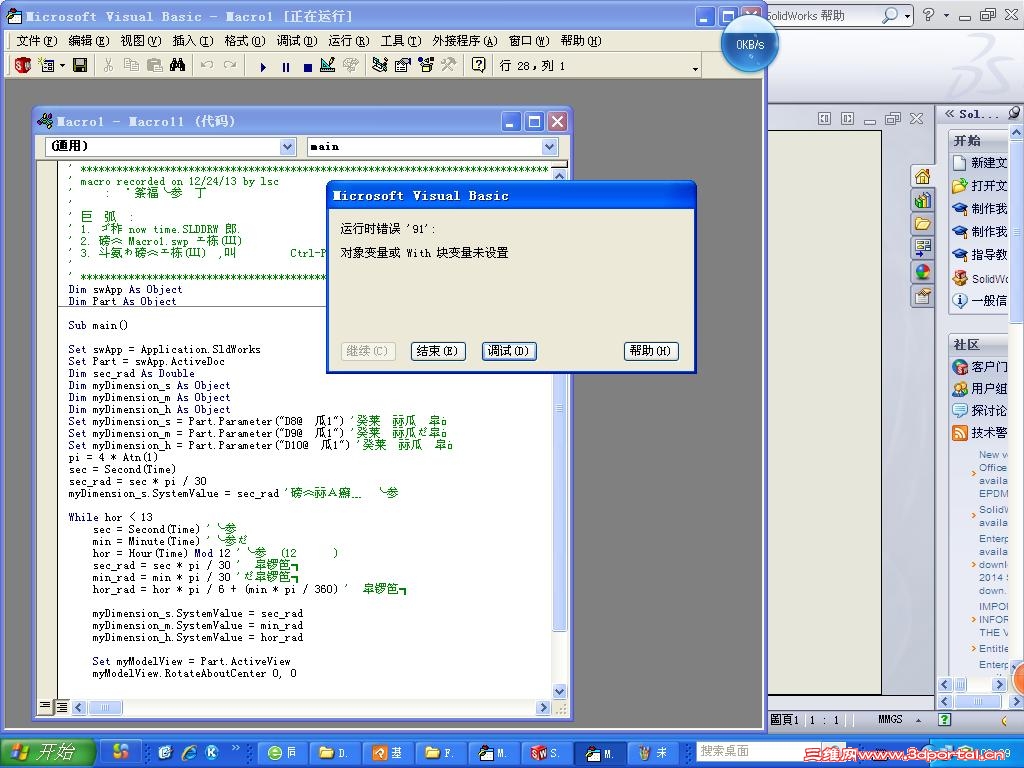Stop macro with reset square icon
Viewport: 1024px width, 768px height.
308,67
